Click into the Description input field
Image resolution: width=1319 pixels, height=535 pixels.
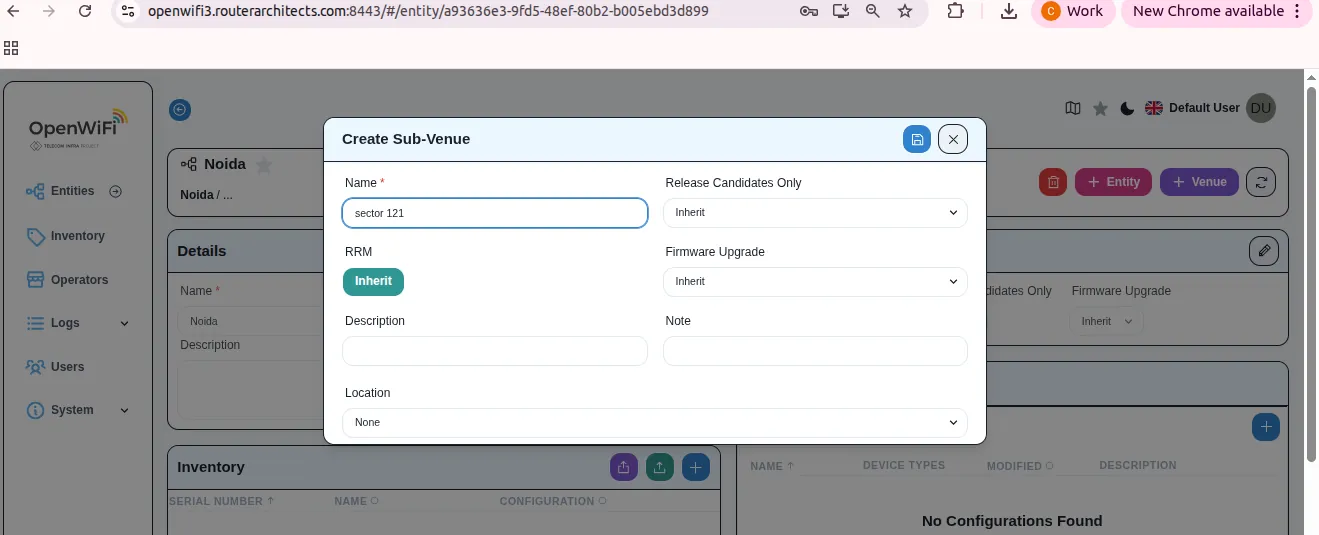coord(495,351)
